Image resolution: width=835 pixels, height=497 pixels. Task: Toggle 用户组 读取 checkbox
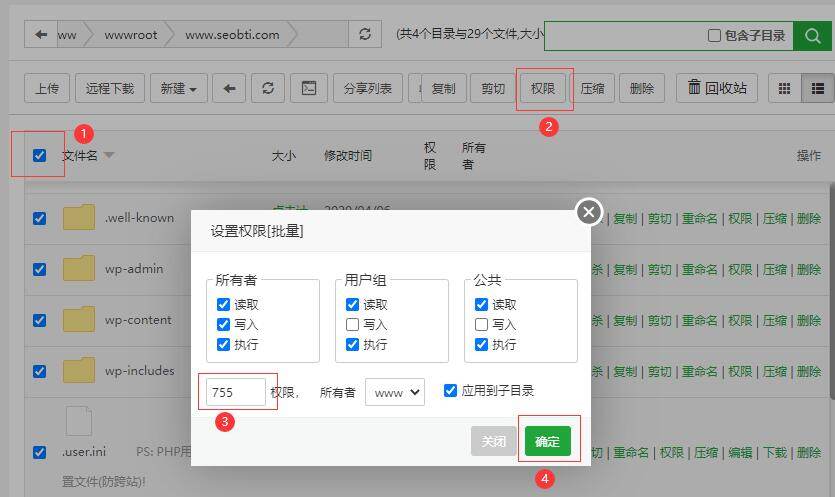pyautogui.click(x=353, y=304)
